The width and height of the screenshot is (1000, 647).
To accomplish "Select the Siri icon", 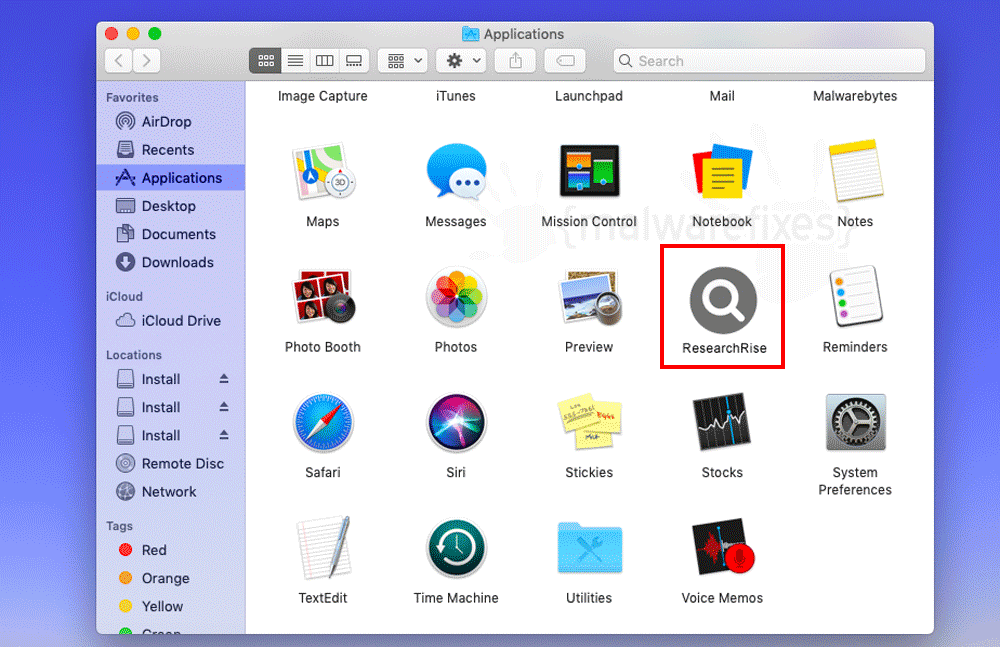I will (x=456, y=422).
